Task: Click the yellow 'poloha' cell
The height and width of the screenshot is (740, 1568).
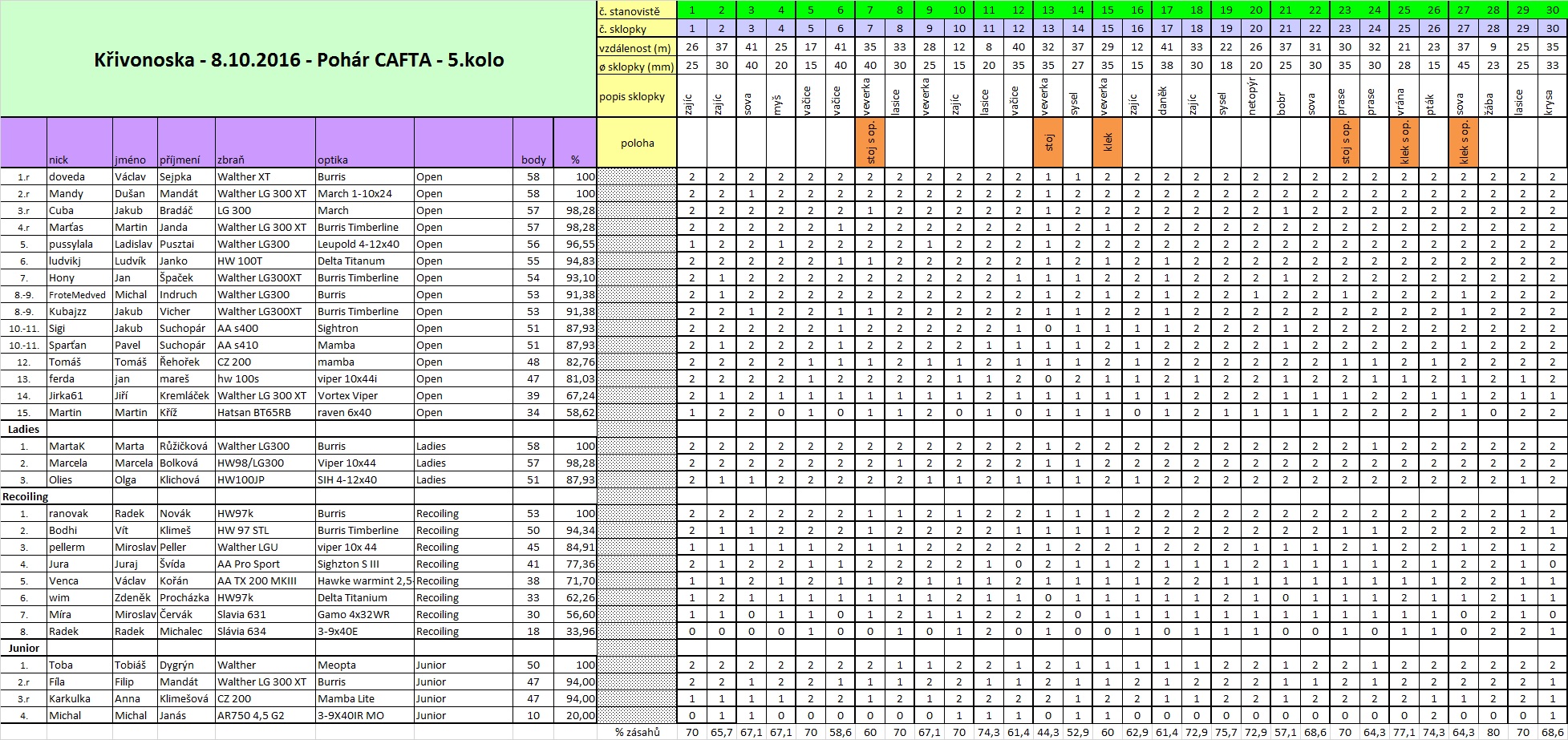Action: click(638, 144)
